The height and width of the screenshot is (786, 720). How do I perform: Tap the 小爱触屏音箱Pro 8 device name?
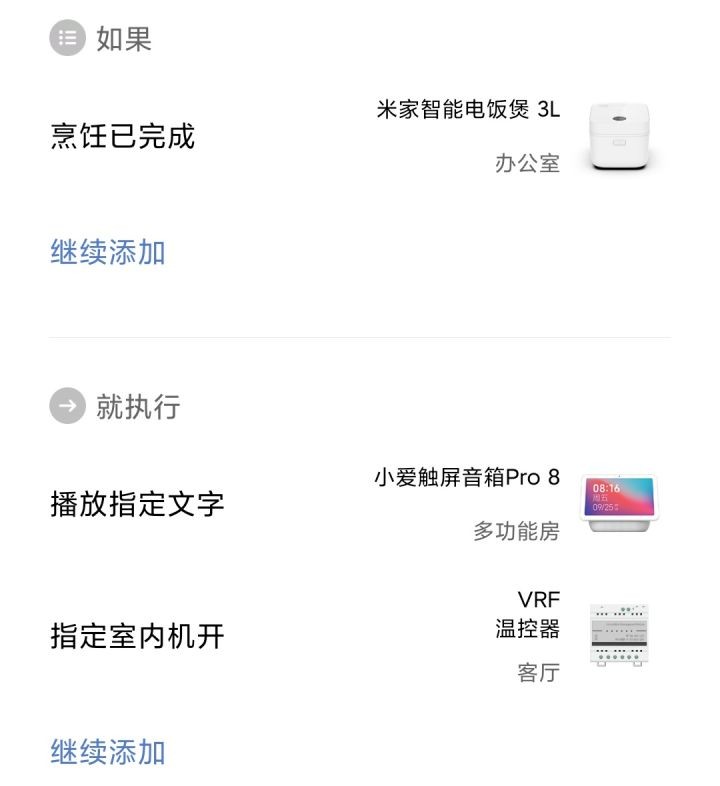[x=467, y=477]
